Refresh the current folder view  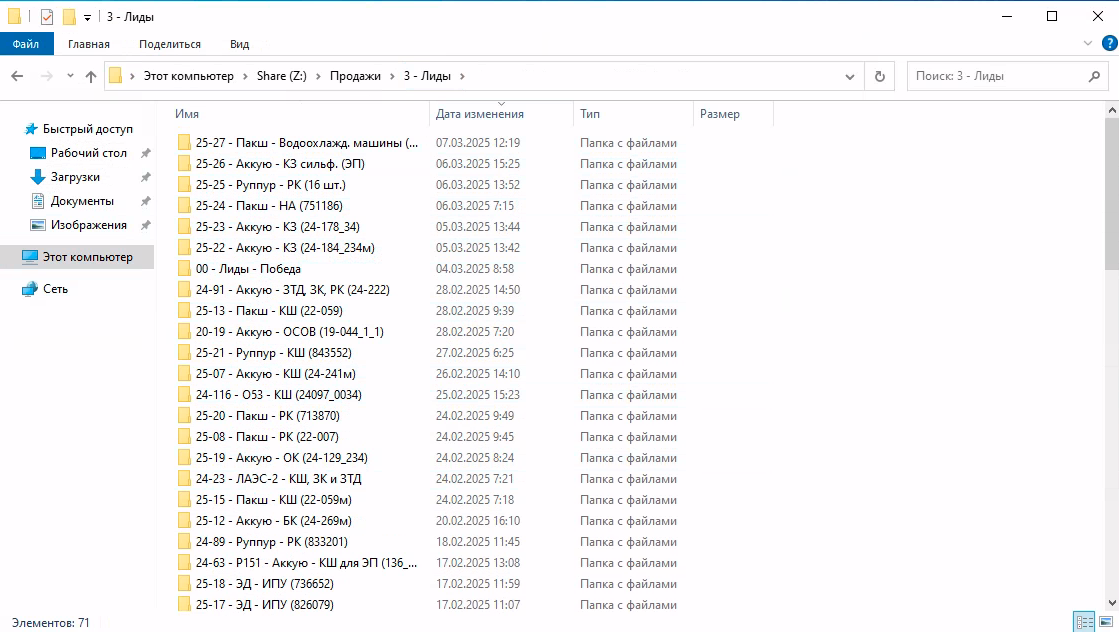click(879, 76)
